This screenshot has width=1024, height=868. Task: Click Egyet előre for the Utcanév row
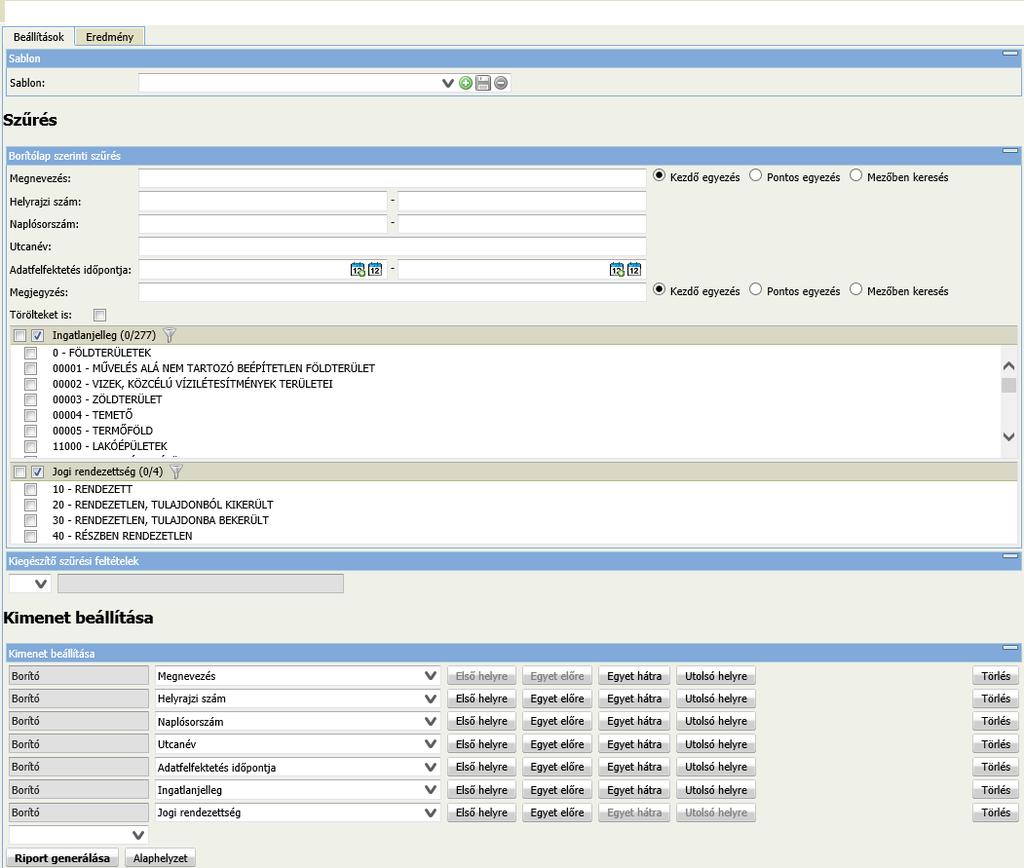click(x=557, y=744)
